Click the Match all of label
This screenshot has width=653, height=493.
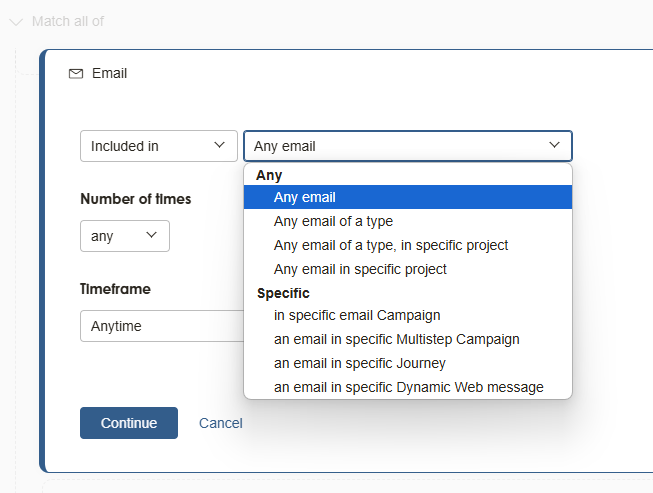tap(67, 21)
